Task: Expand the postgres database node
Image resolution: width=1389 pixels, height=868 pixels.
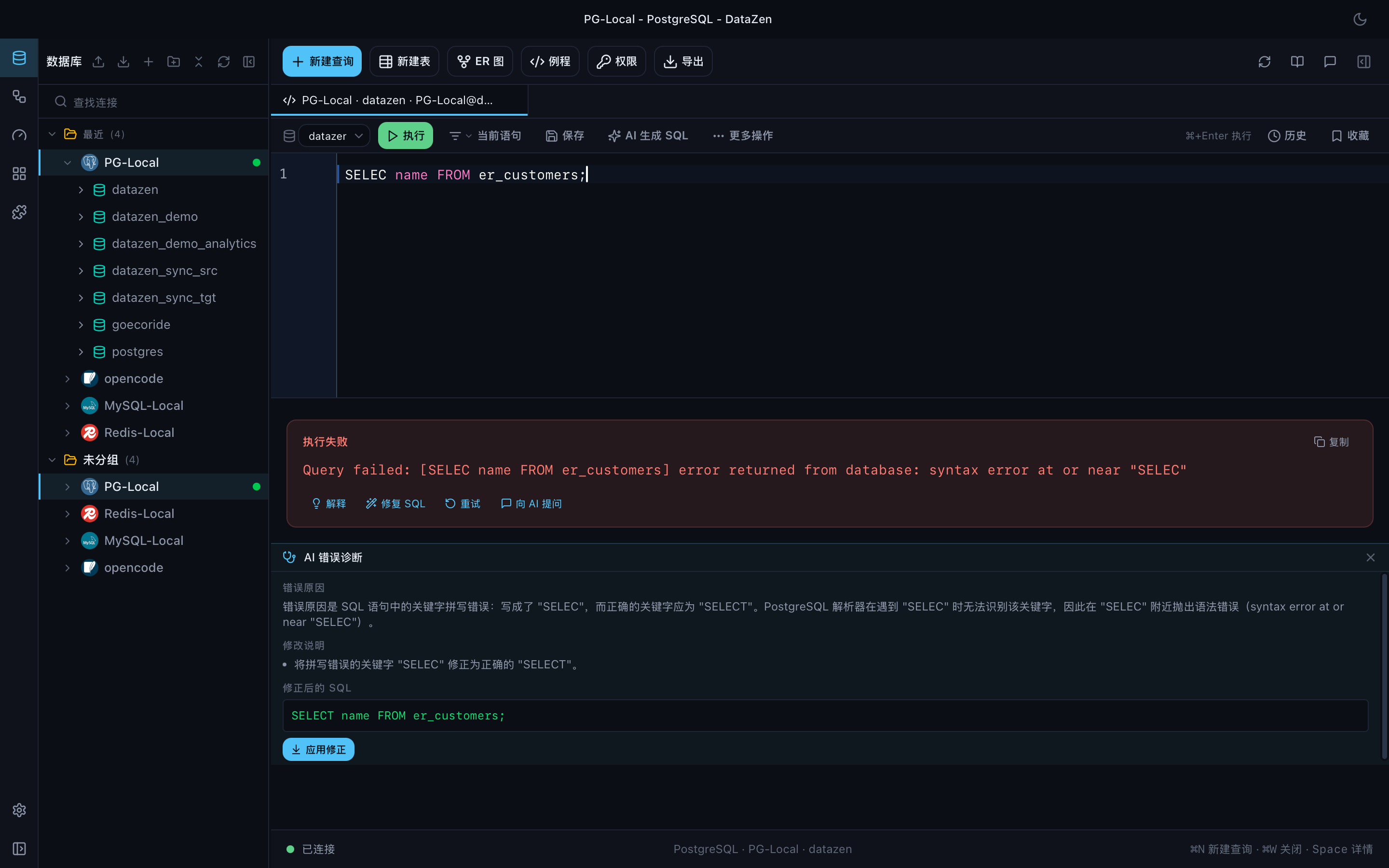Action: (81, 352)
